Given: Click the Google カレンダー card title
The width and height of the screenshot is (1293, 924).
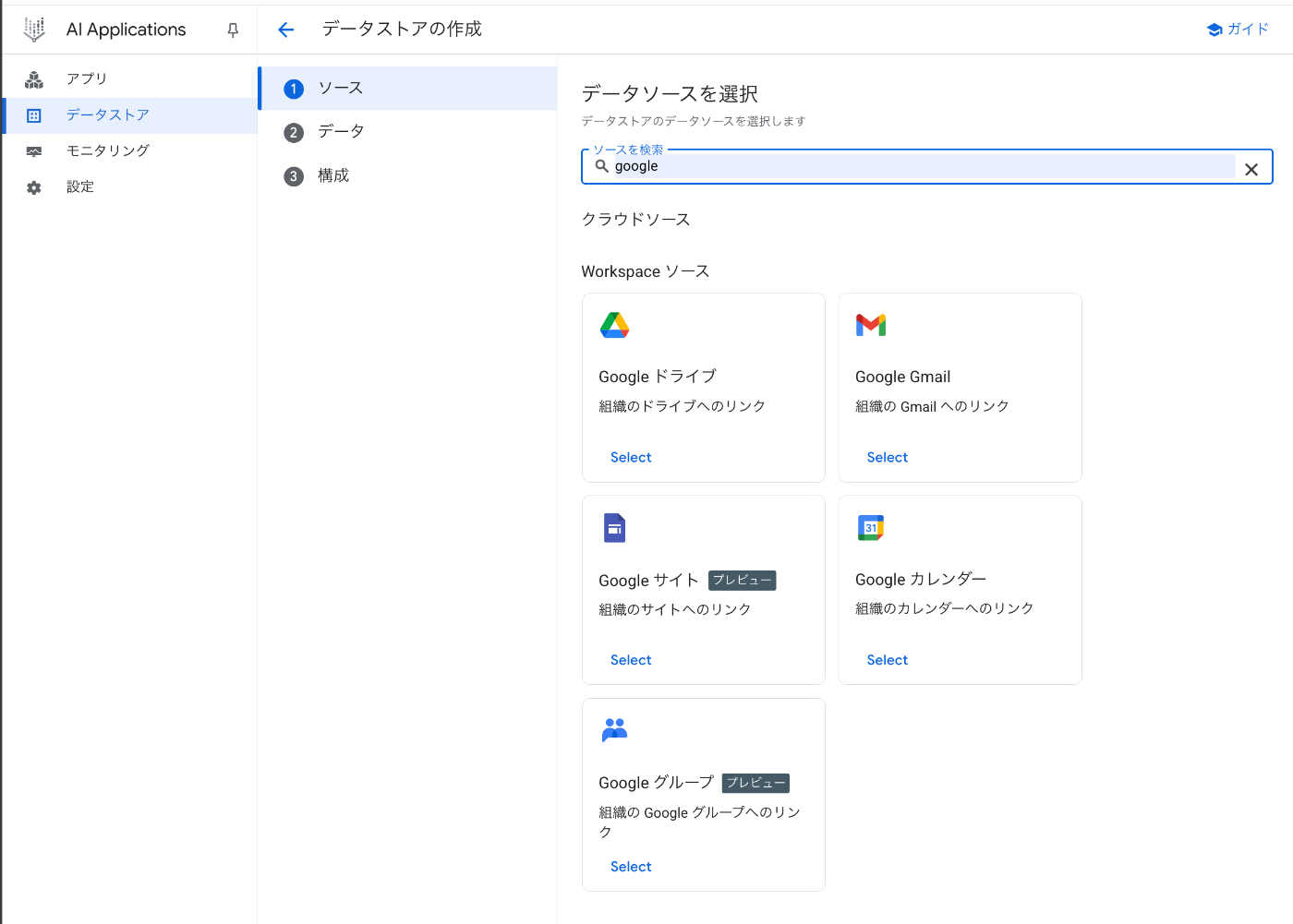Looking at the screenshot, I should (x=921, y=580).
